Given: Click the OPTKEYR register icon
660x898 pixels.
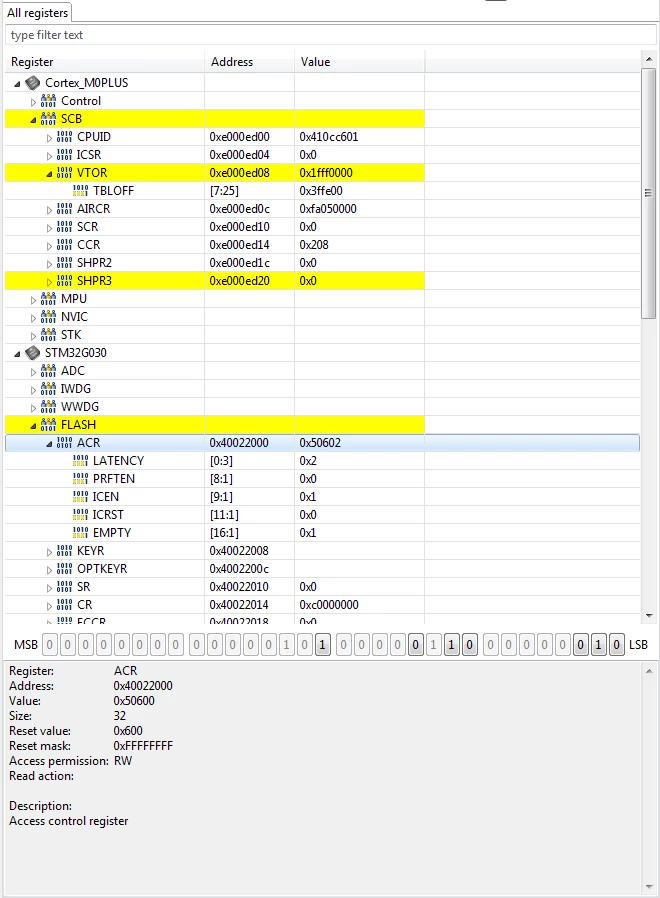Looking at the screenshot, I should (x=65, y=569).
